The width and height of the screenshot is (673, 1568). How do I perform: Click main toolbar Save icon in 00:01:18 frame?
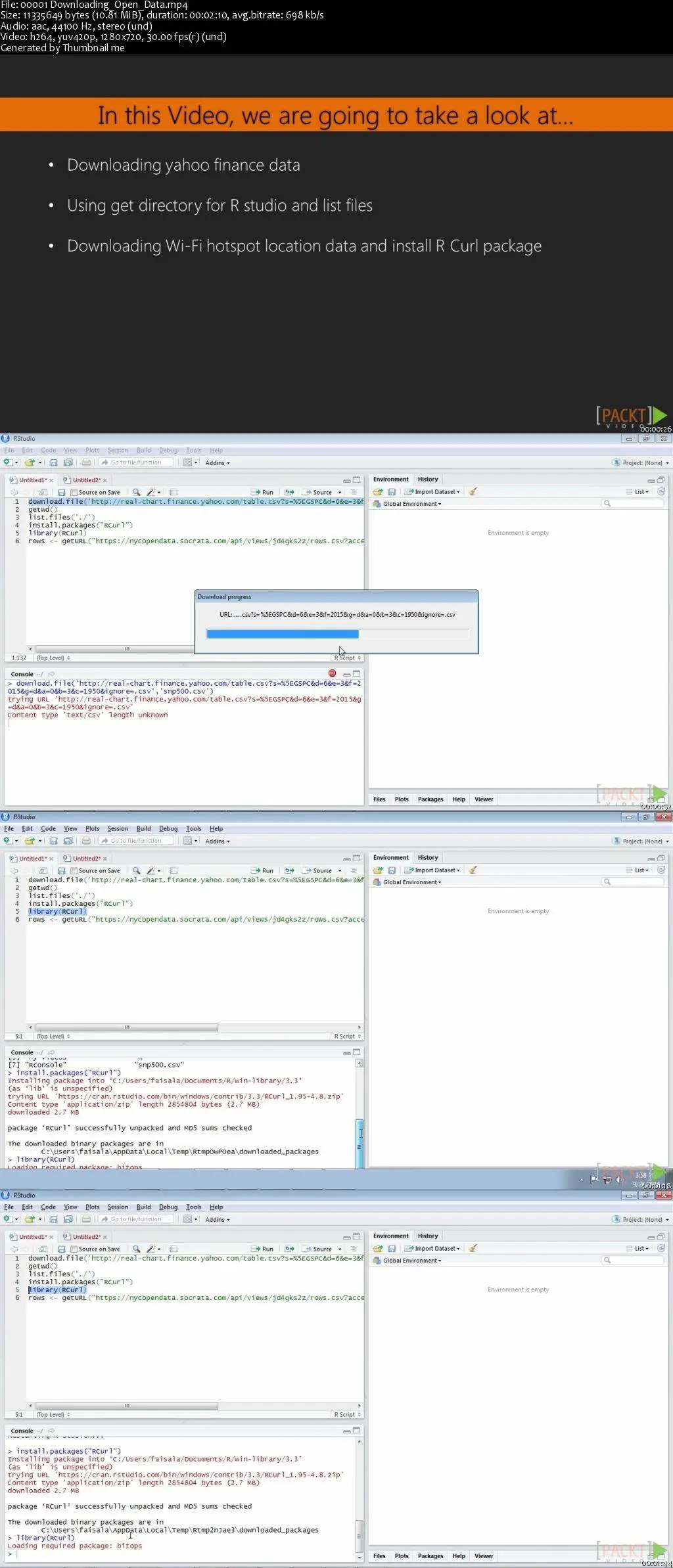(x=54, y=841)
